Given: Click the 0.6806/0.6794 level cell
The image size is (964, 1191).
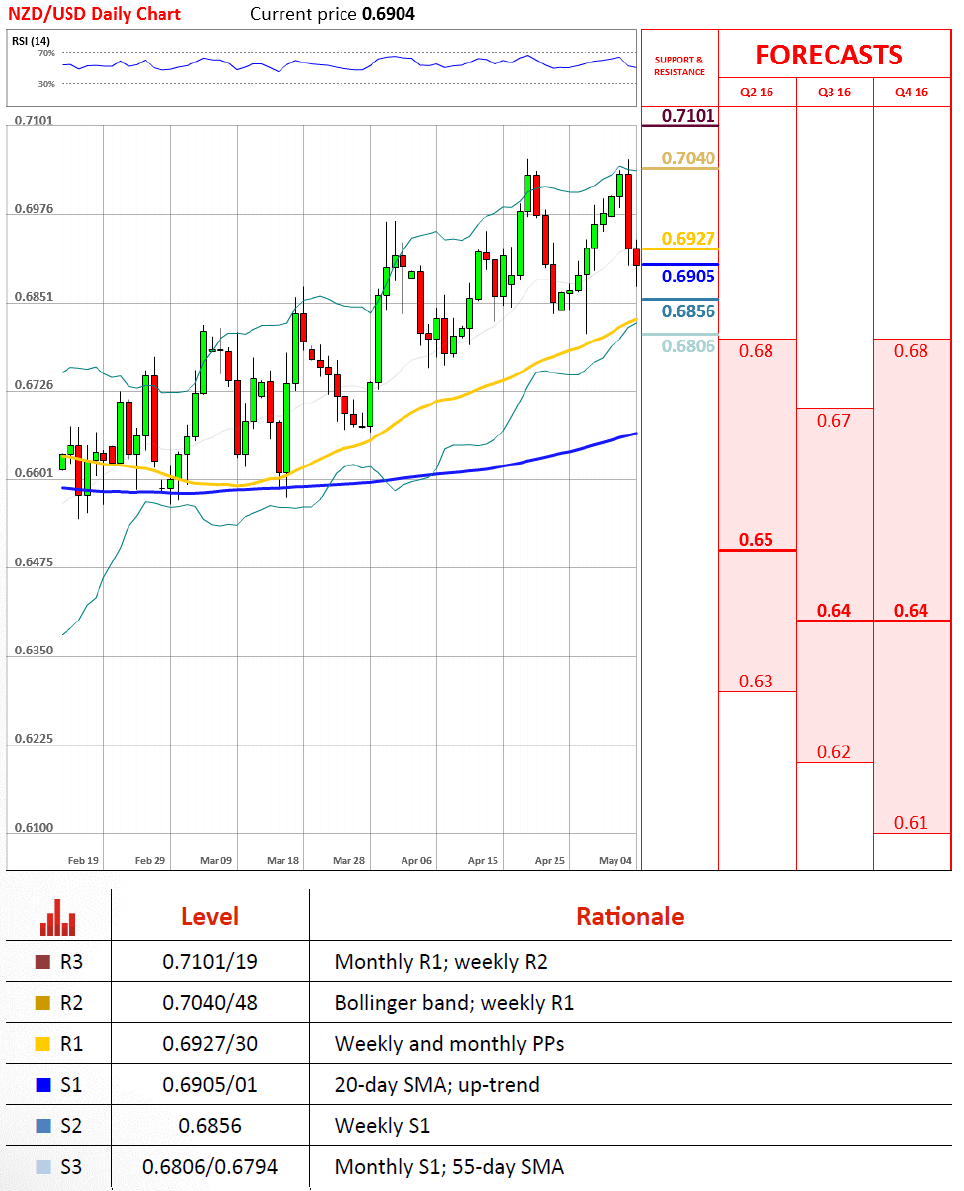Looking at the screenshot, I should (x=210, y=1167).
